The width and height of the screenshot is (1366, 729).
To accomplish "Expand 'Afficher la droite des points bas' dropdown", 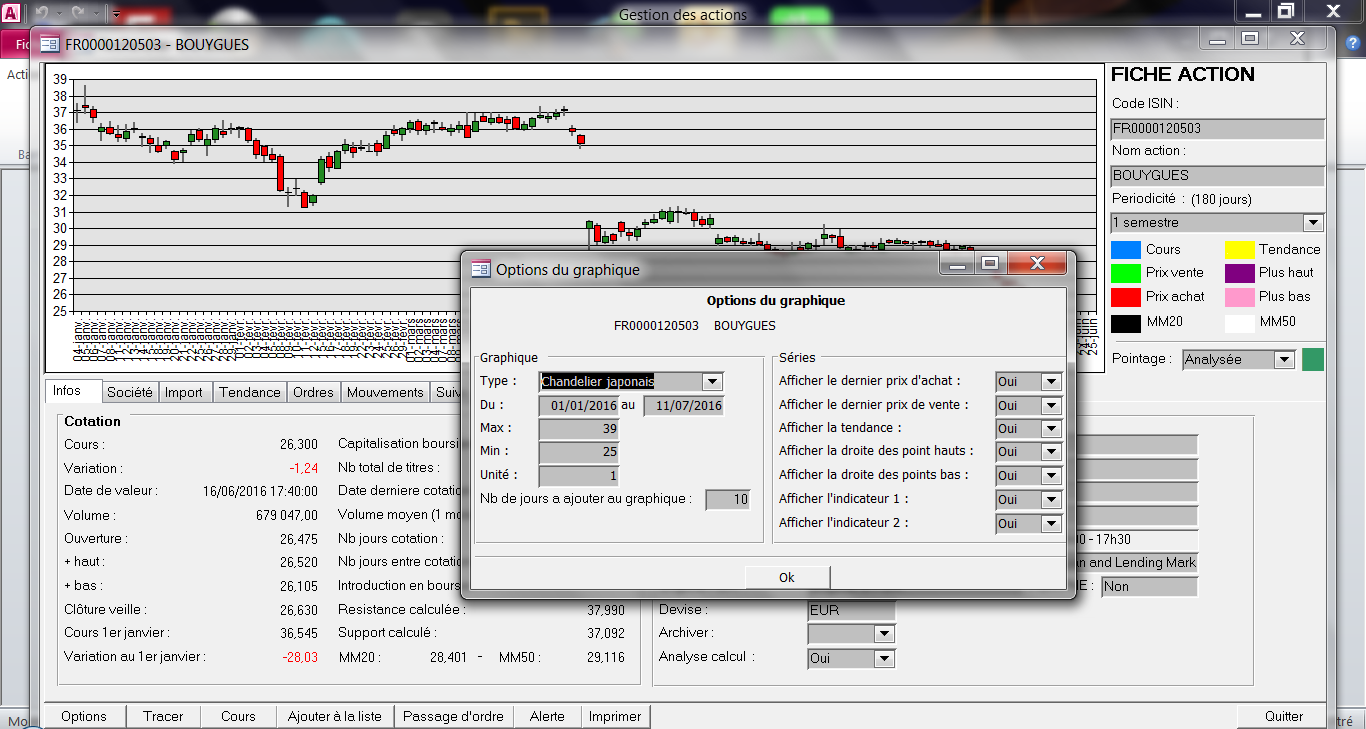I will click(x=1051, y=476).
